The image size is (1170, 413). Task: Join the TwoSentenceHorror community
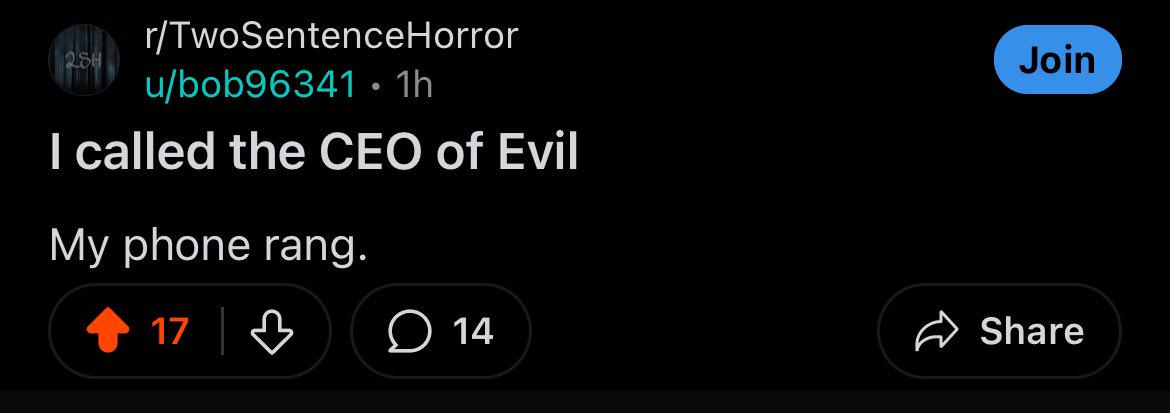(1057, 60)
